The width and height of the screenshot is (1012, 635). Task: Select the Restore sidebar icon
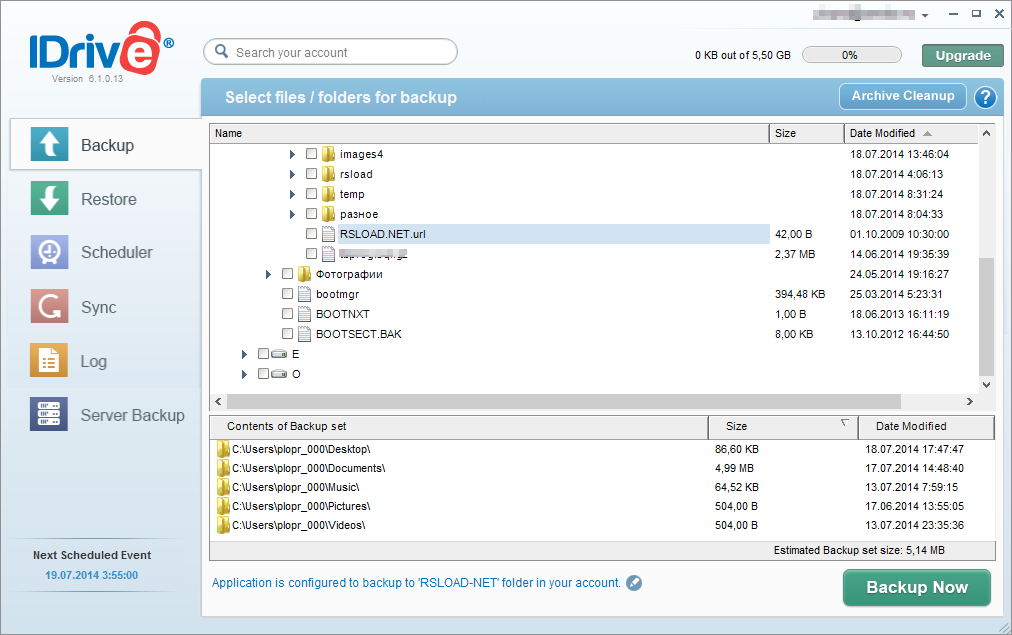(x=49, y=198)
